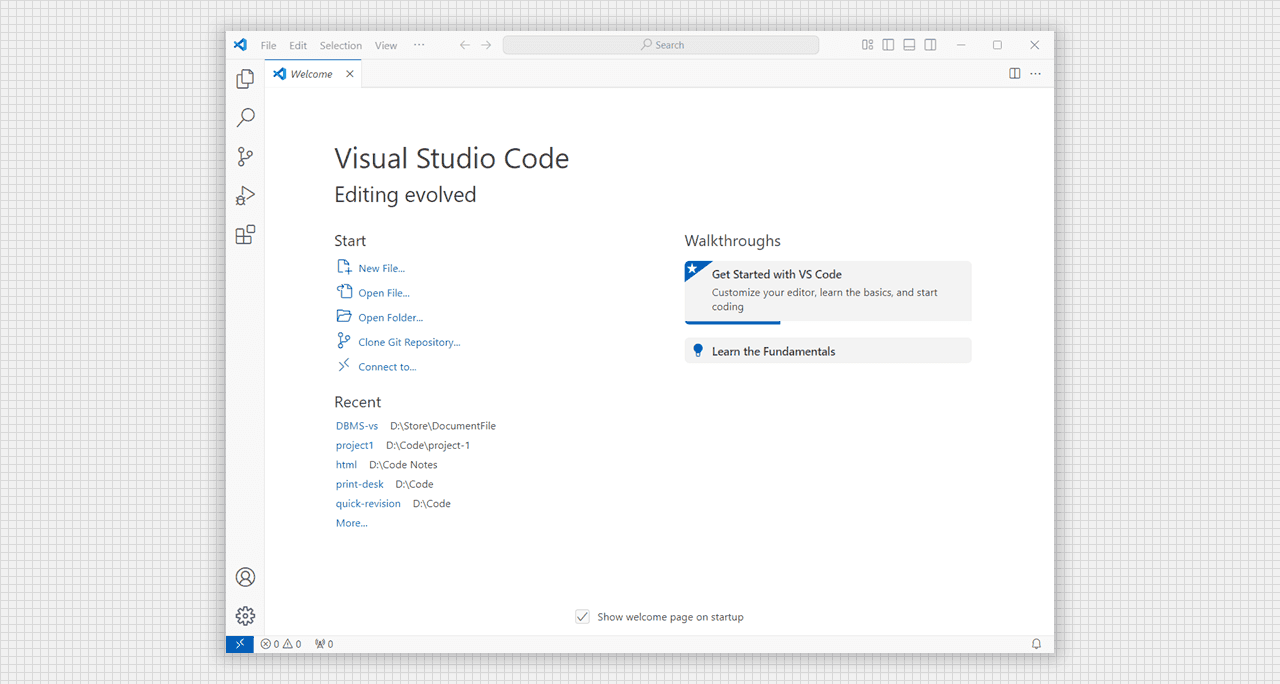Open the File menu
This screenshot has height=684, width=1280.
point(269,46)
